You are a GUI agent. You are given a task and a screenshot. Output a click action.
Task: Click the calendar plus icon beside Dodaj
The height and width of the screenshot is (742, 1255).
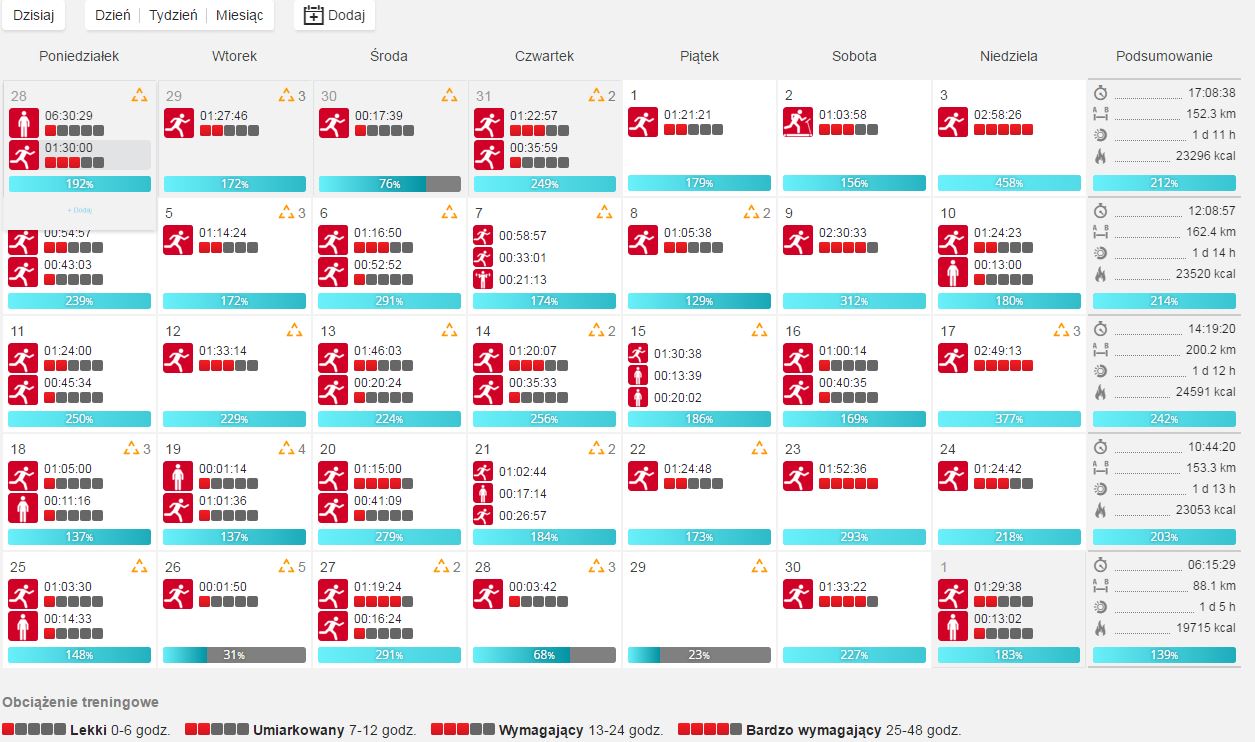314,16
